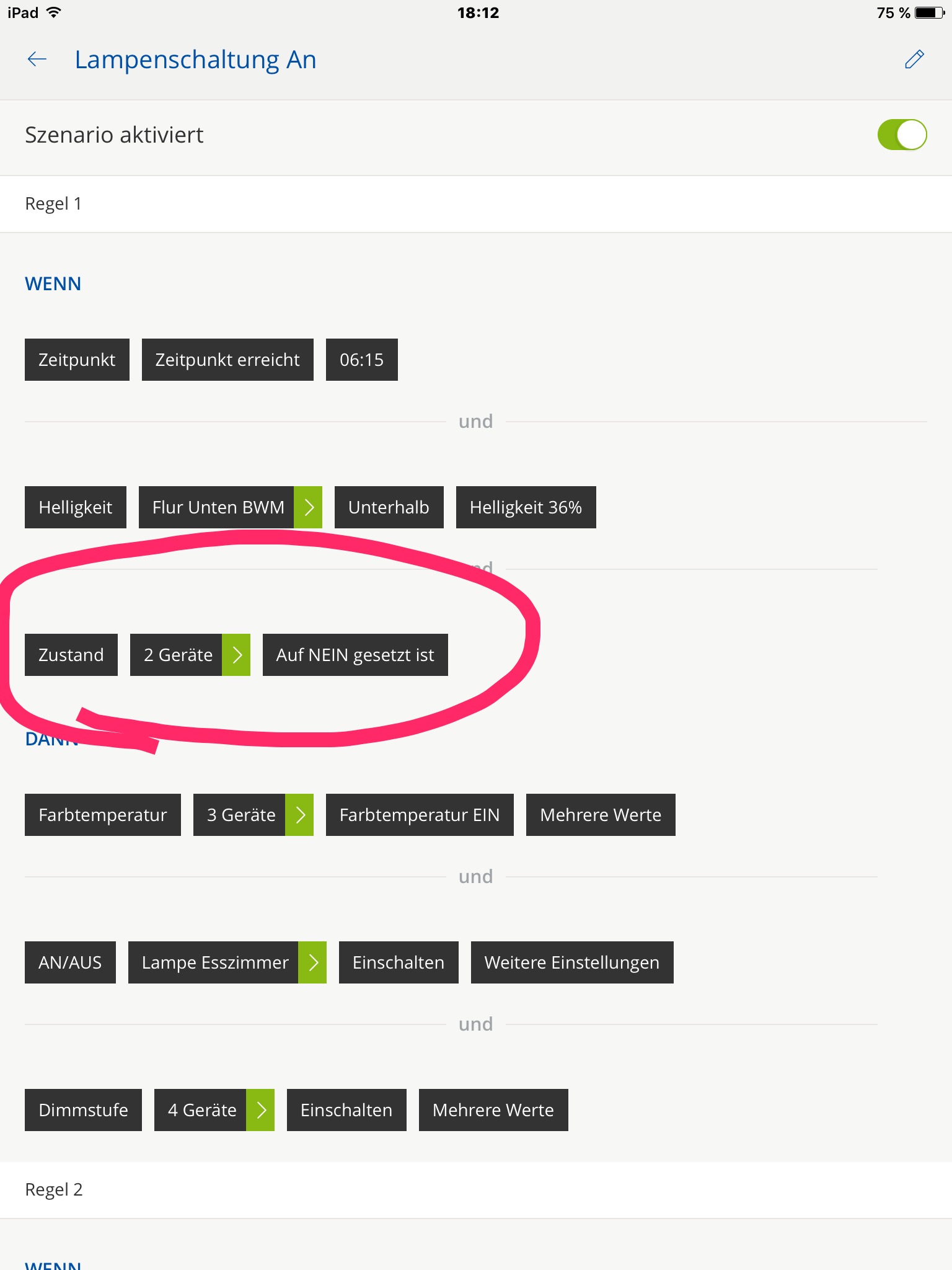Image resolution: width=952 pixels, height=1270 pixels.
Task: Tap the pencil edit icon
Action: click(x=914, y=60)
